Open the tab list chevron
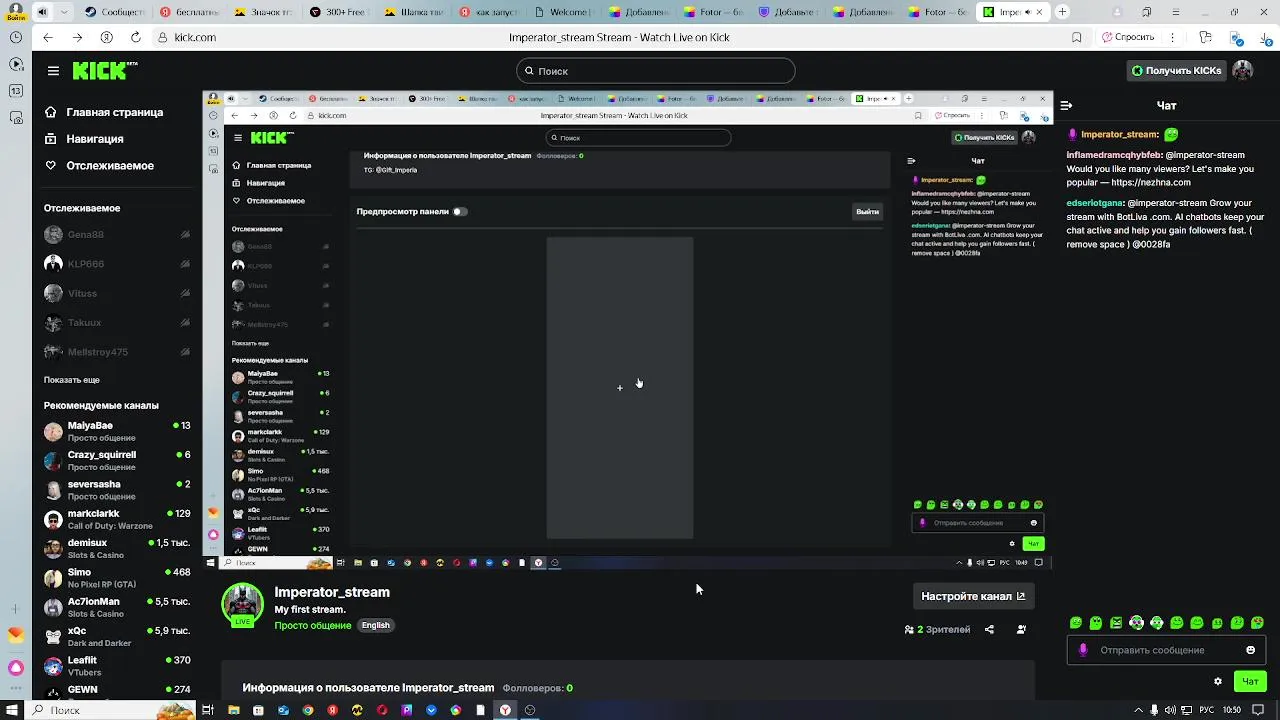Viewport: 1280px width, 720px height. pos(63,12)
